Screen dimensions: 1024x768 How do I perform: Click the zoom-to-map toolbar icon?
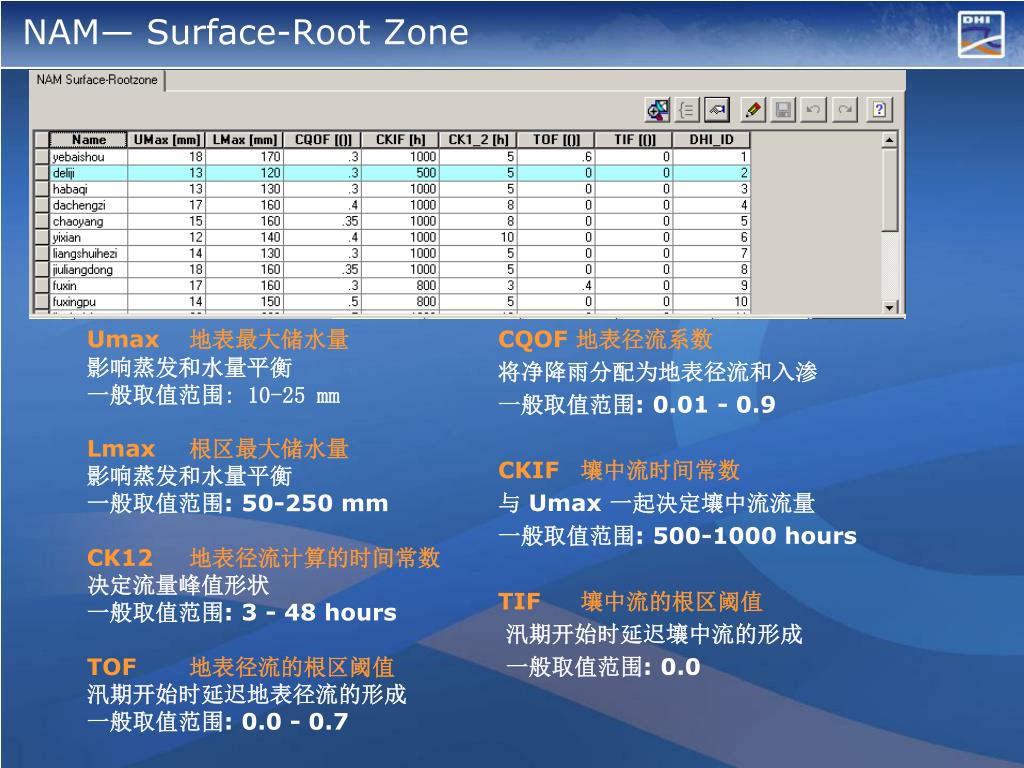(658, 110)
